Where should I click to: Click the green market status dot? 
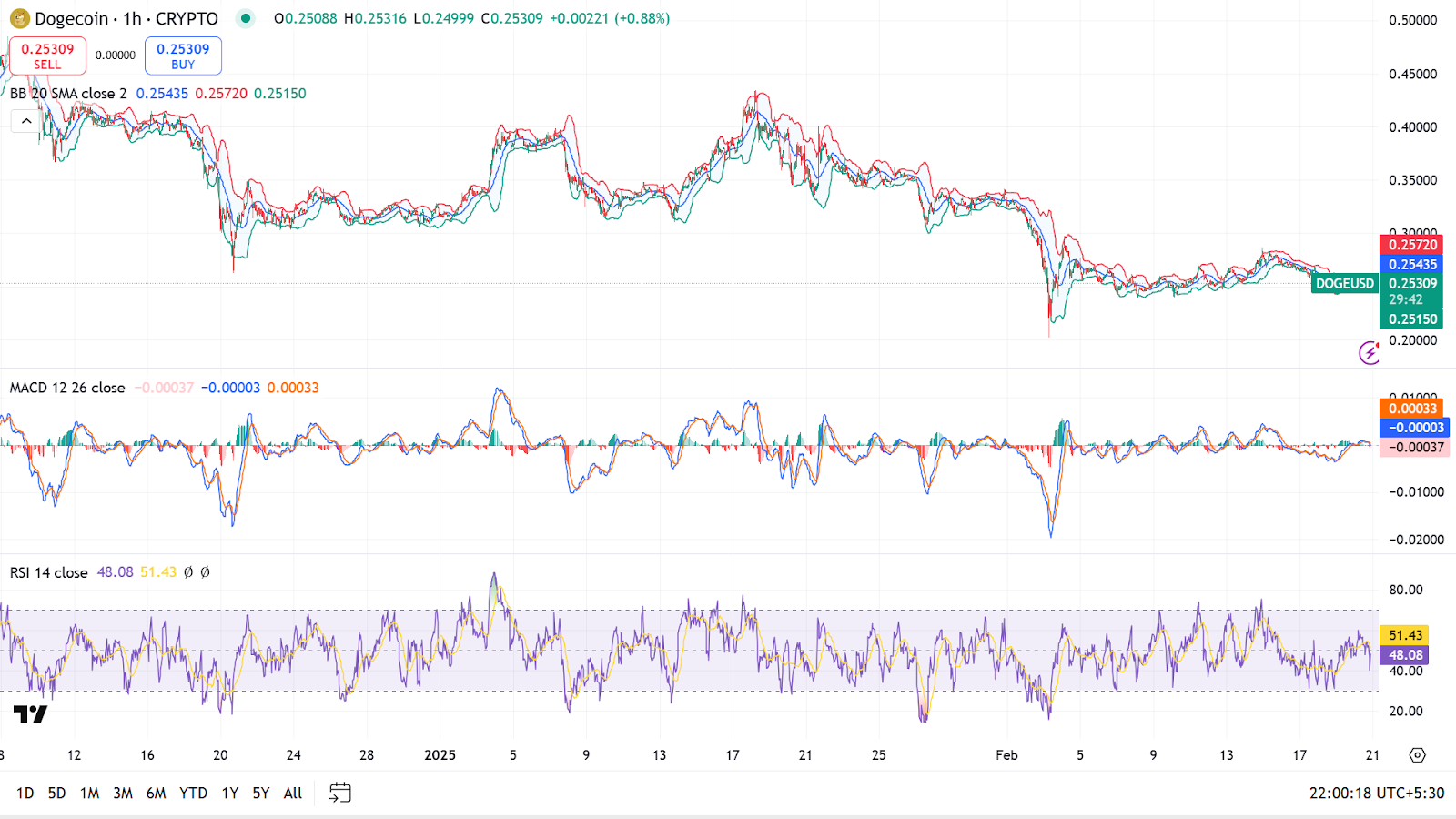tap(244, 18)
